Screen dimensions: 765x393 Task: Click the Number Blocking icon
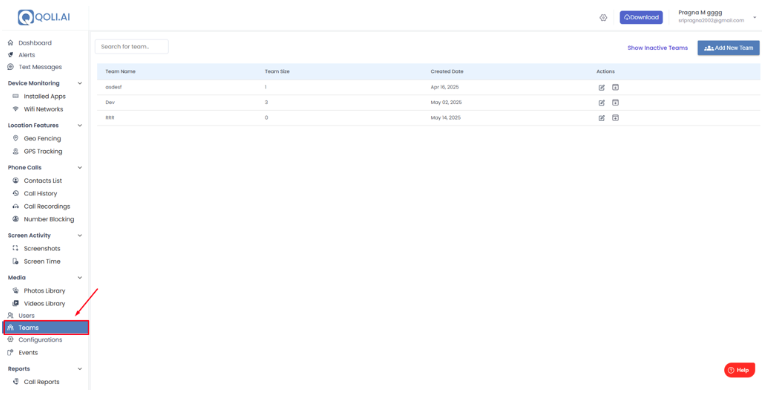[16, 219]
